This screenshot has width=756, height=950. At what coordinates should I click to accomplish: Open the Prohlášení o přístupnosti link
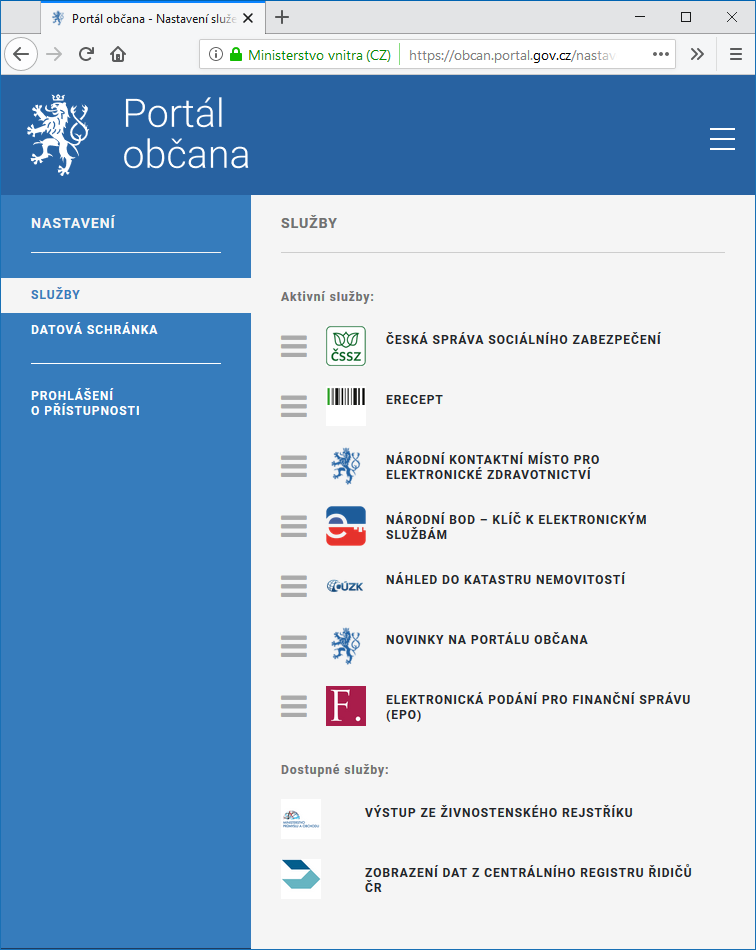(85, 403)
